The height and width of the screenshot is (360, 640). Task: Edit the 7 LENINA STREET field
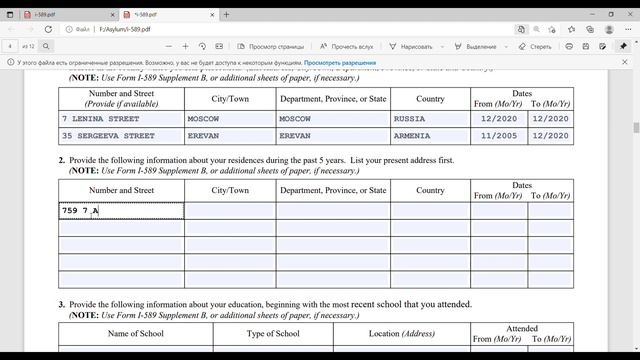[121, 119]
